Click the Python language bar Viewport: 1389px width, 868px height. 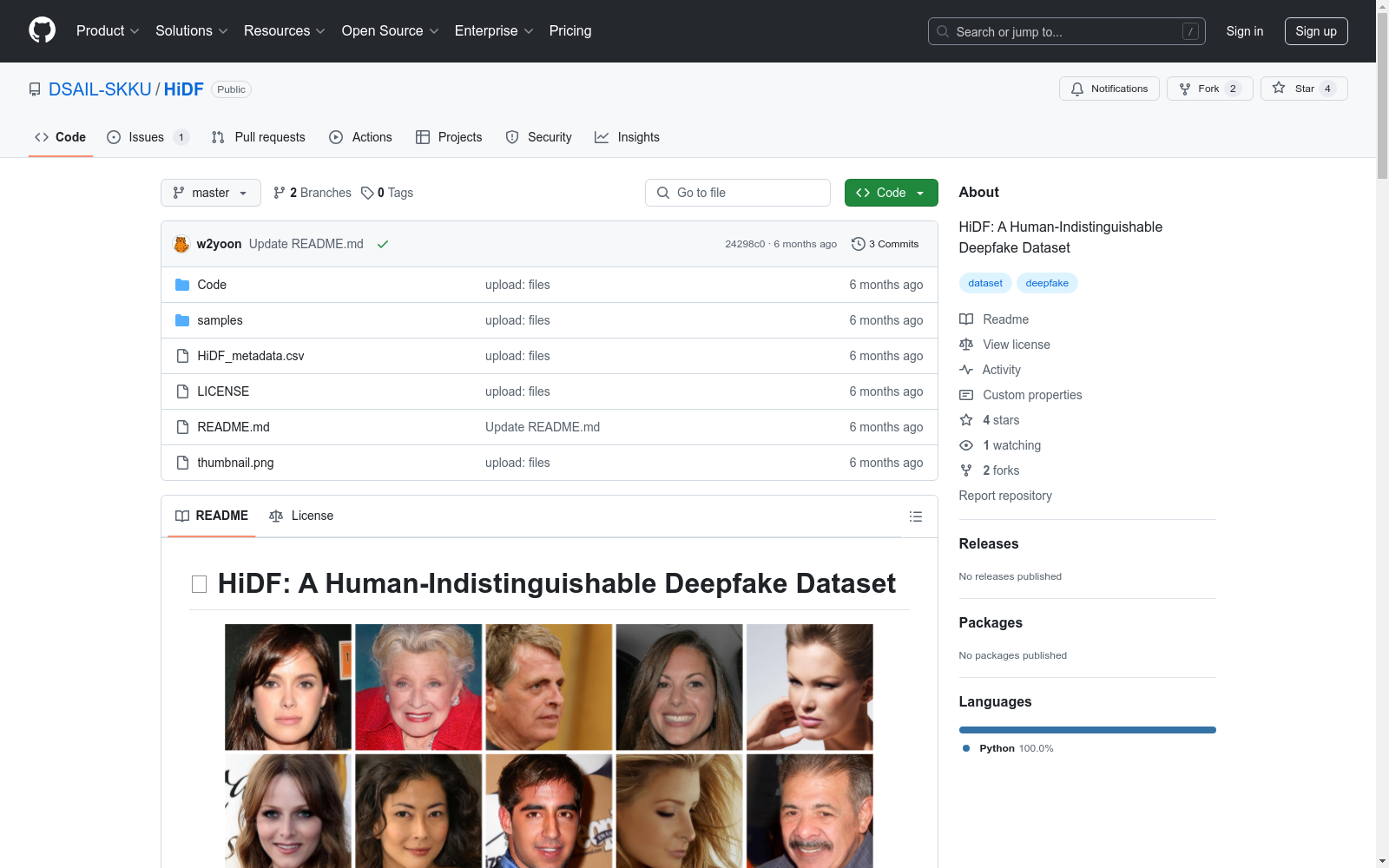1087,730
